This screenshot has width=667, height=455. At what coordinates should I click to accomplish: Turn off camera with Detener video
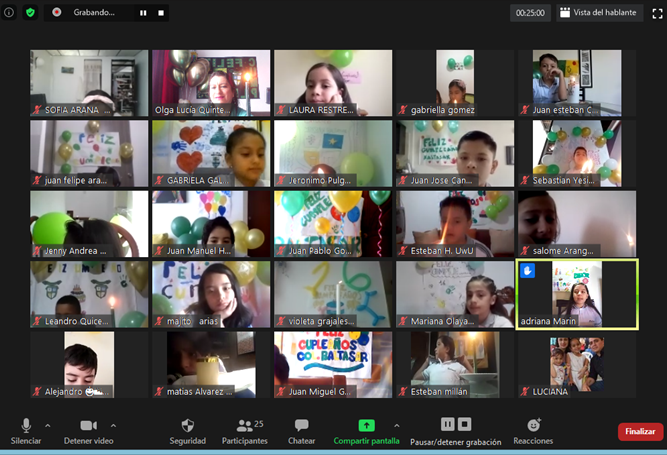point(87,426)
